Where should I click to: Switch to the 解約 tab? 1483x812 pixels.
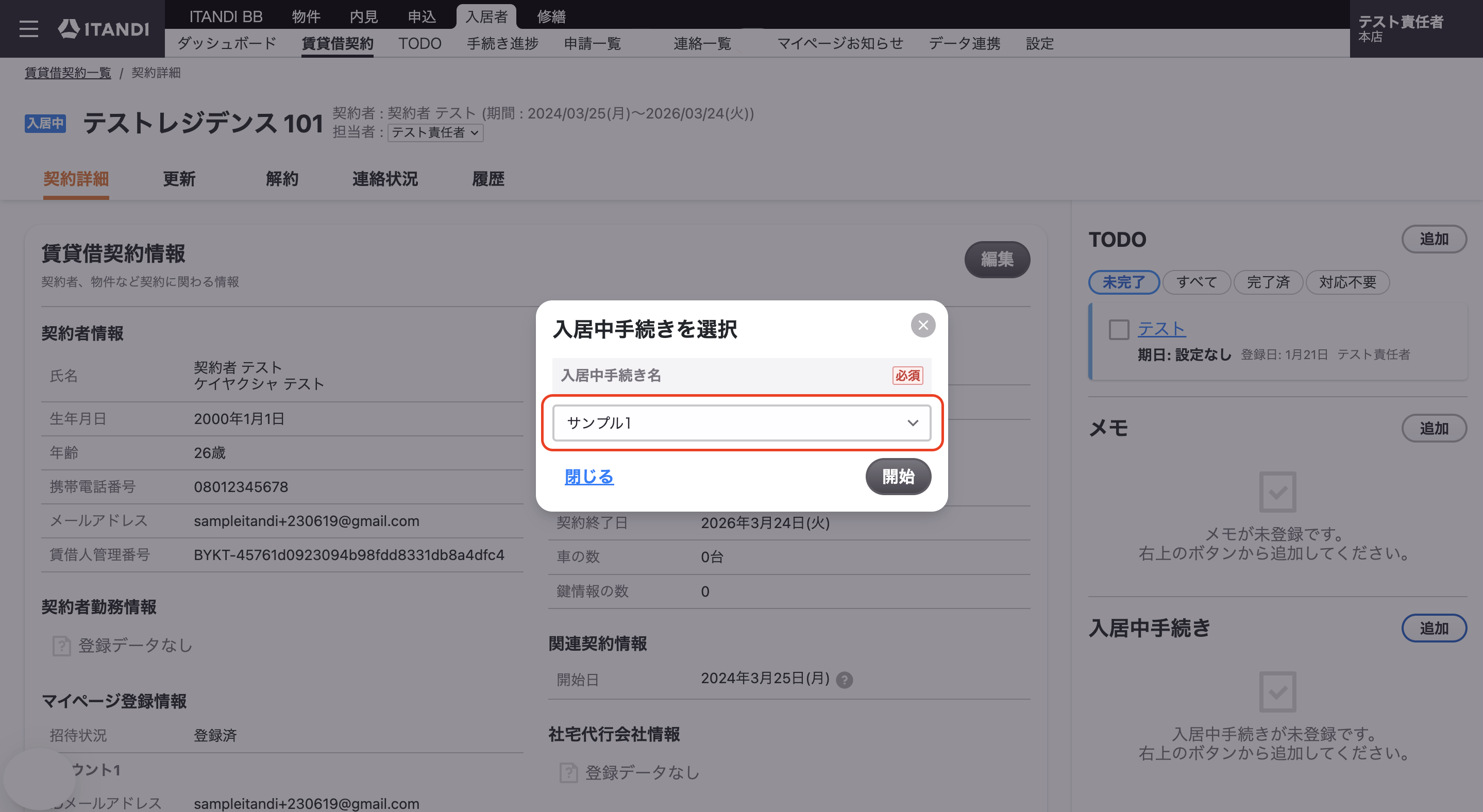[282, 179]
